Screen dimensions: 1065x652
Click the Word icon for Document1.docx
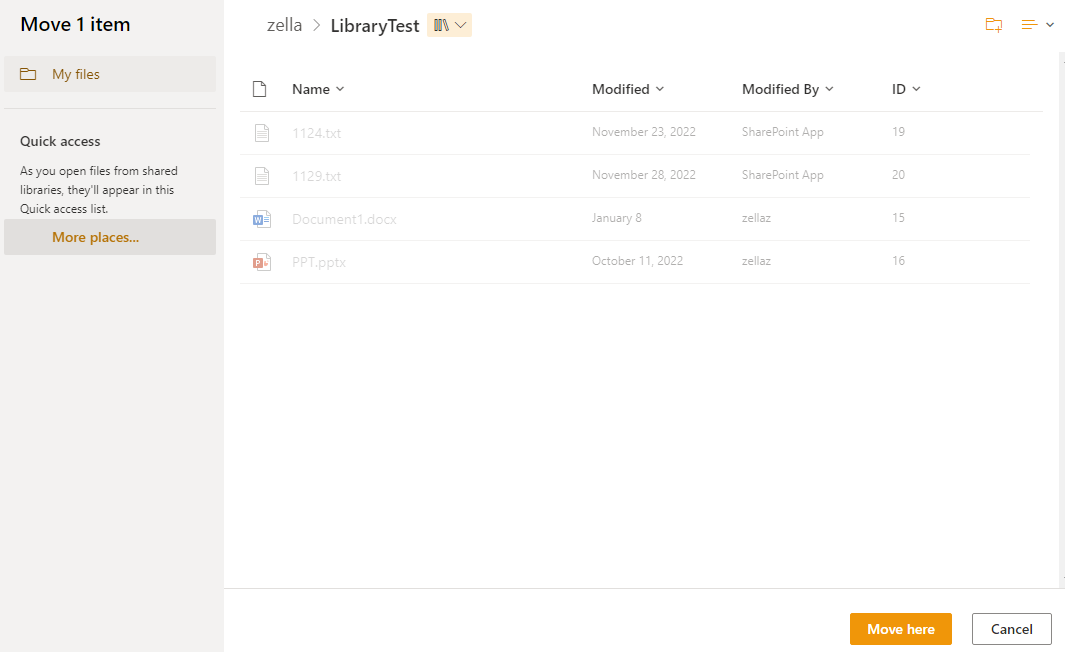261,219
